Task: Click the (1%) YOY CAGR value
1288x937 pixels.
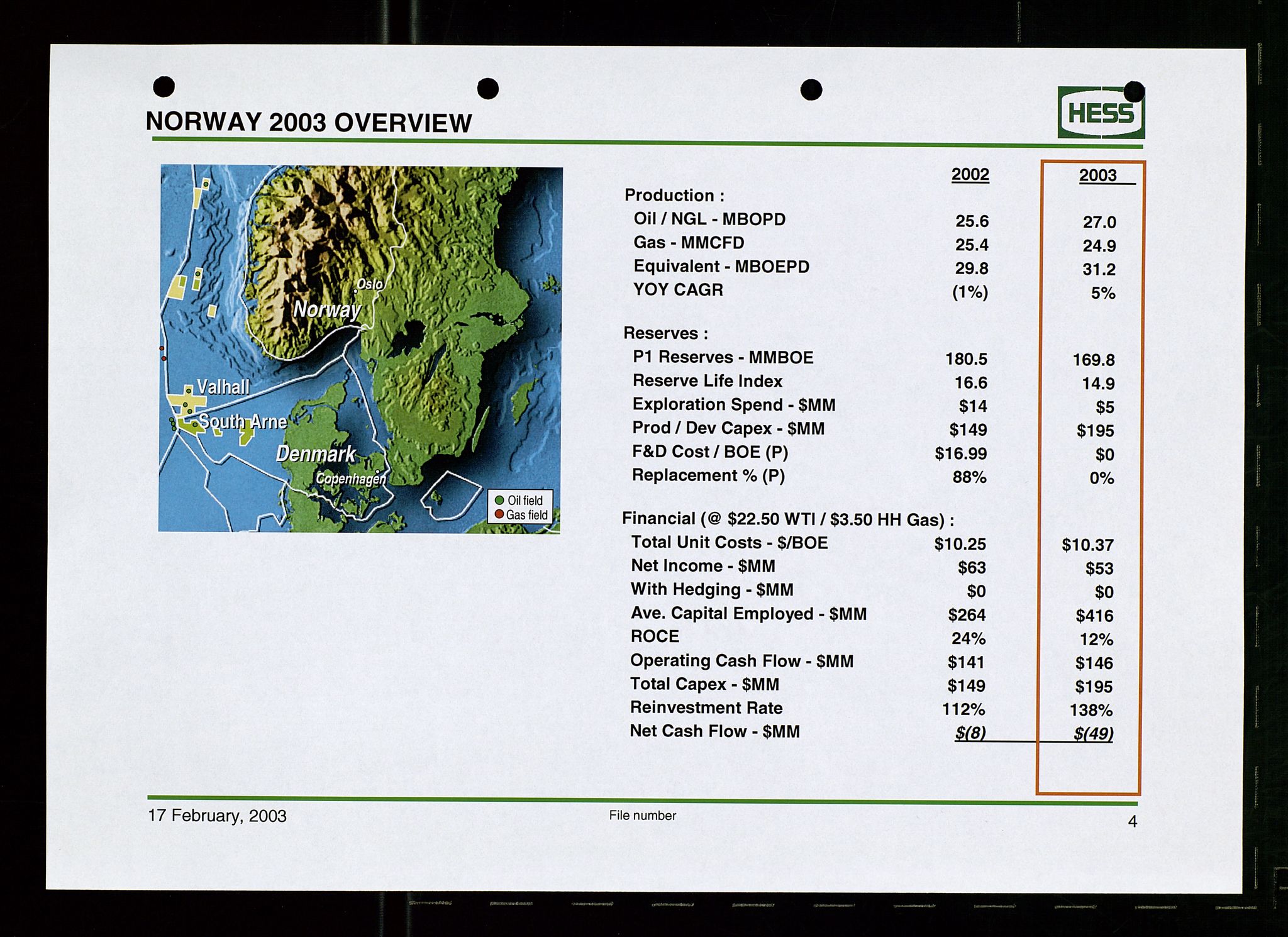Action: tap(970, 292)
